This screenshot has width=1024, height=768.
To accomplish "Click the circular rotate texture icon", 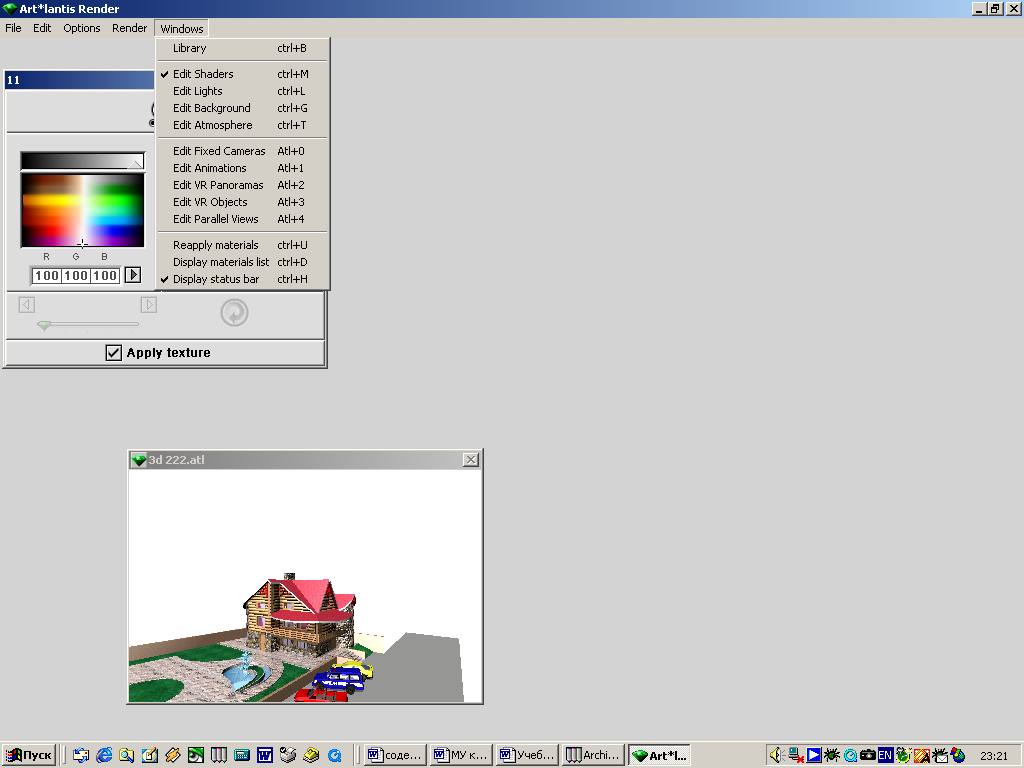I will (x=234, y=313).
